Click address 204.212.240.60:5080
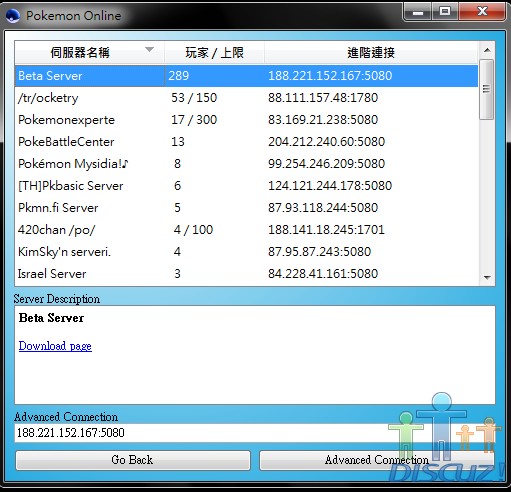Viewport: 511px width, 492px height. pos(326,142)
